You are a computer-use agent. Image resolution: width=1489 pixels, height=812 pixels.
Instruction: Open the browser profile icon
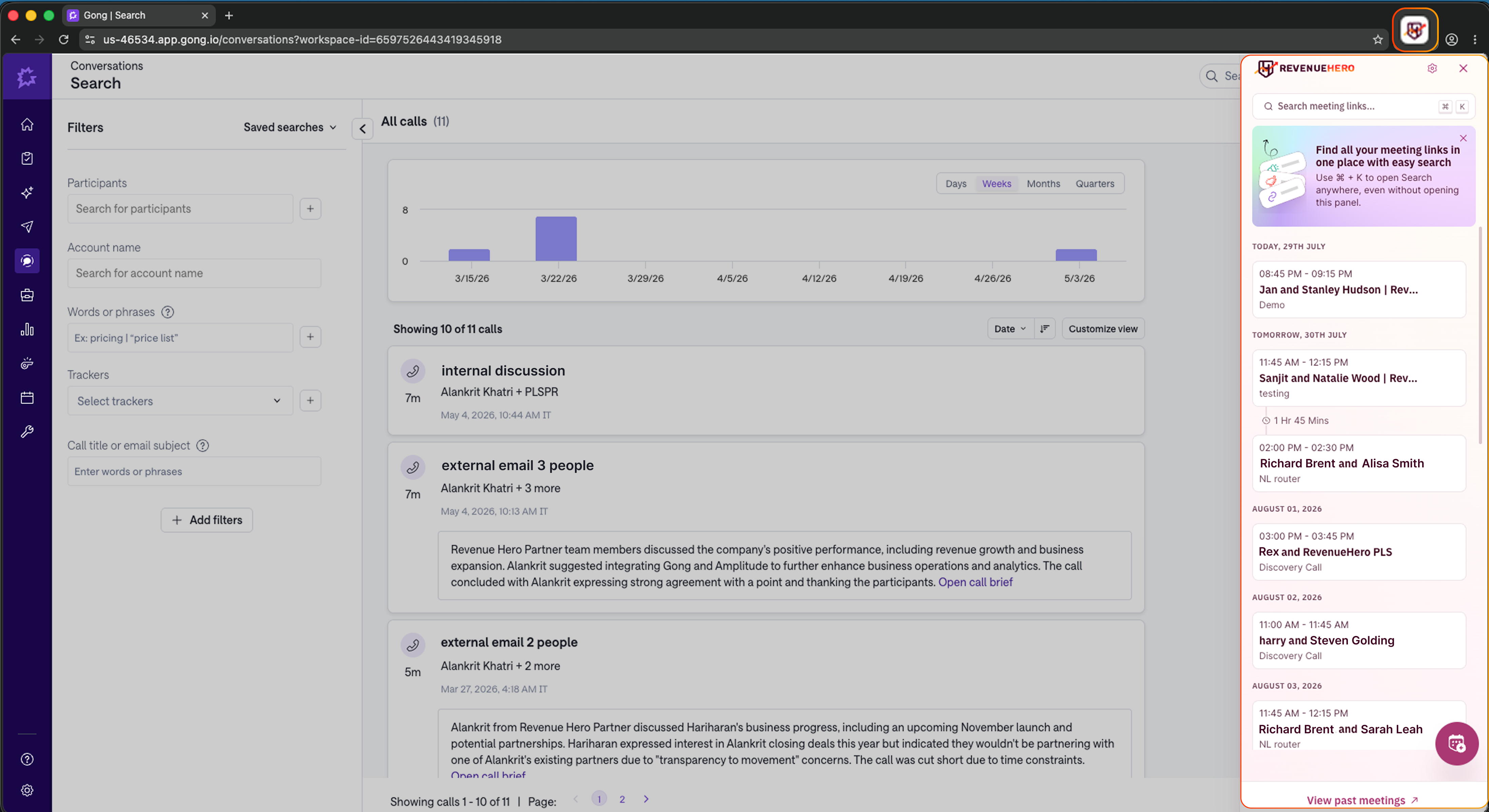[x=1451, y=39]
